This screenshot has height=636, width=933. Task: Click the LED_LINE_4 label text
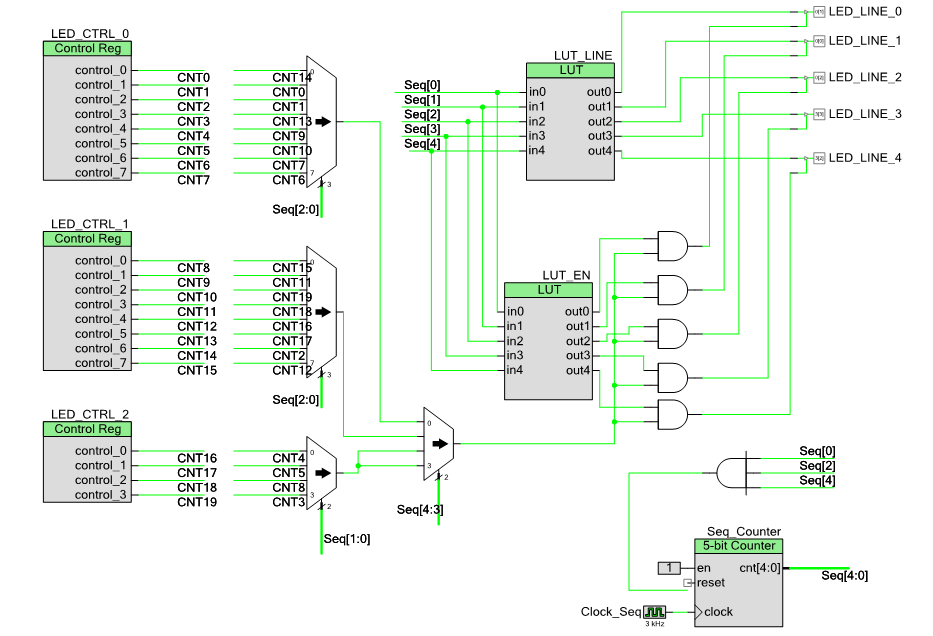865,158
